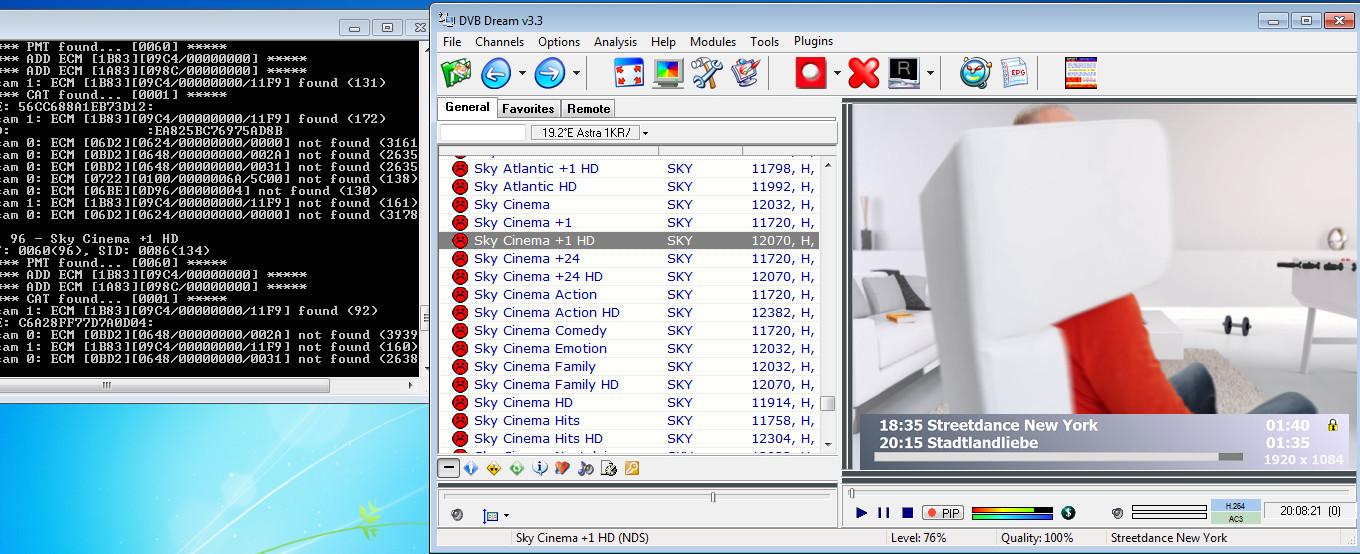Click the blue info filter icon

pyautogui.click(x=540, y=467)
